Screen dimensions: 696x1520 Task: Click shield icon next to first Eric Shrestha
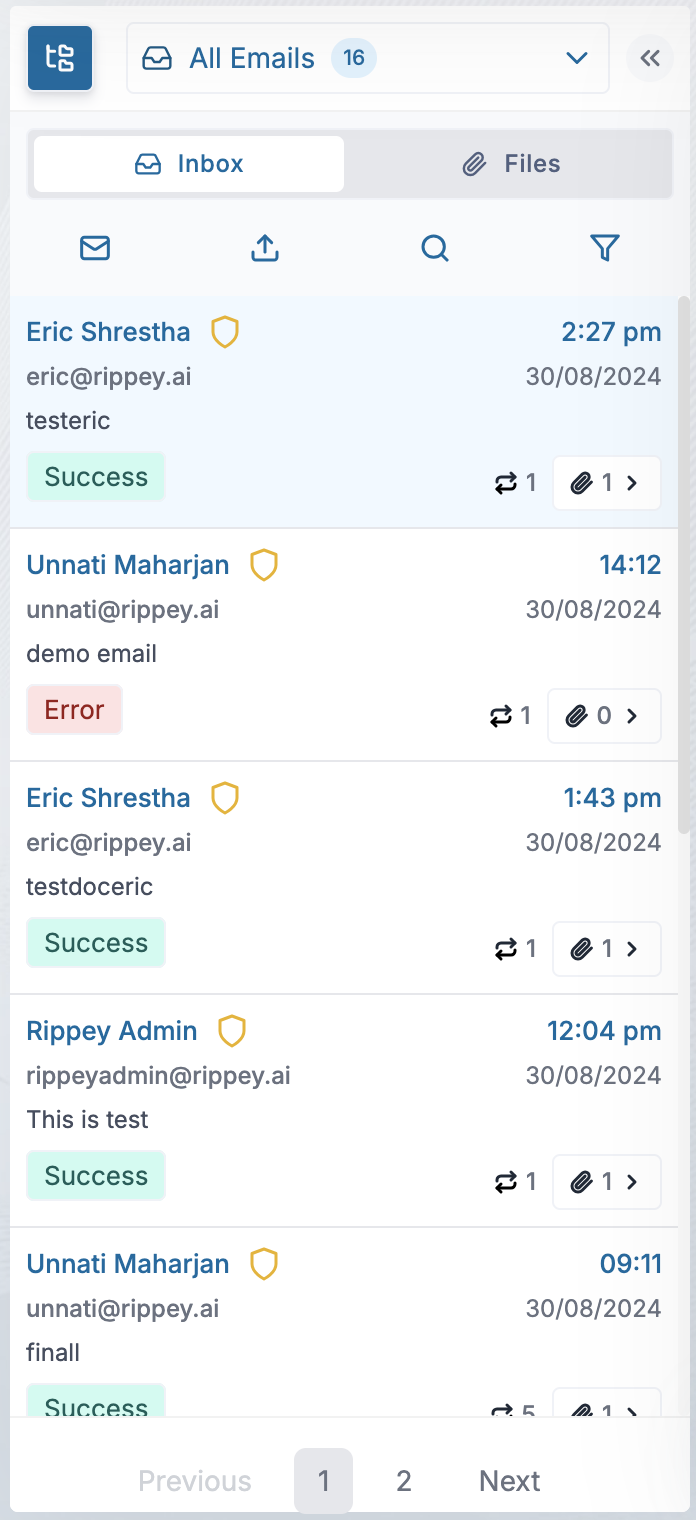pyautogui.click(x=225, y=332)
